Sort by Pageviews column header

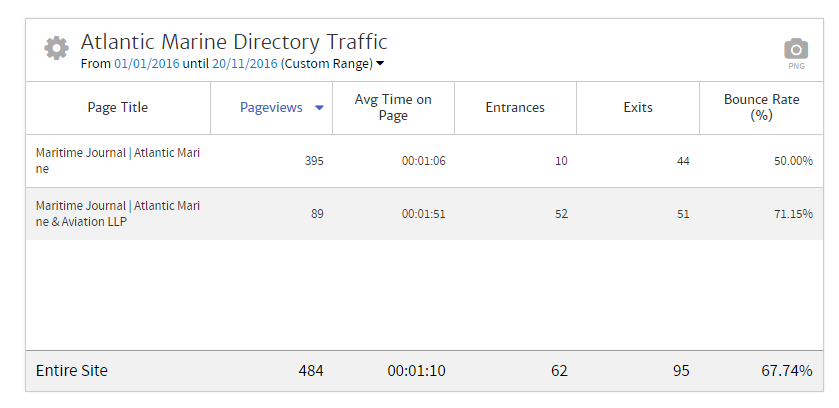click(271, 107)
